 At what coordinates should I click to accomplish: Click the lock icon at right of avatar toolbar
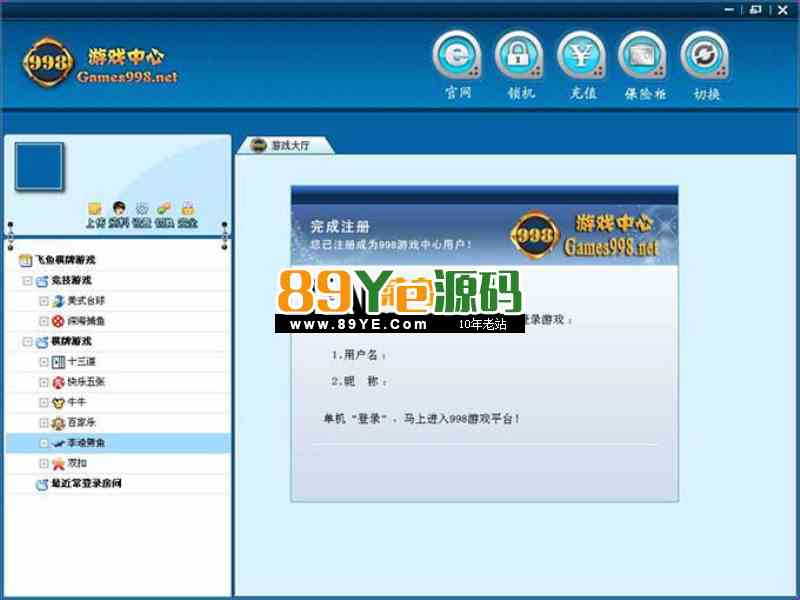click(187, 208)
